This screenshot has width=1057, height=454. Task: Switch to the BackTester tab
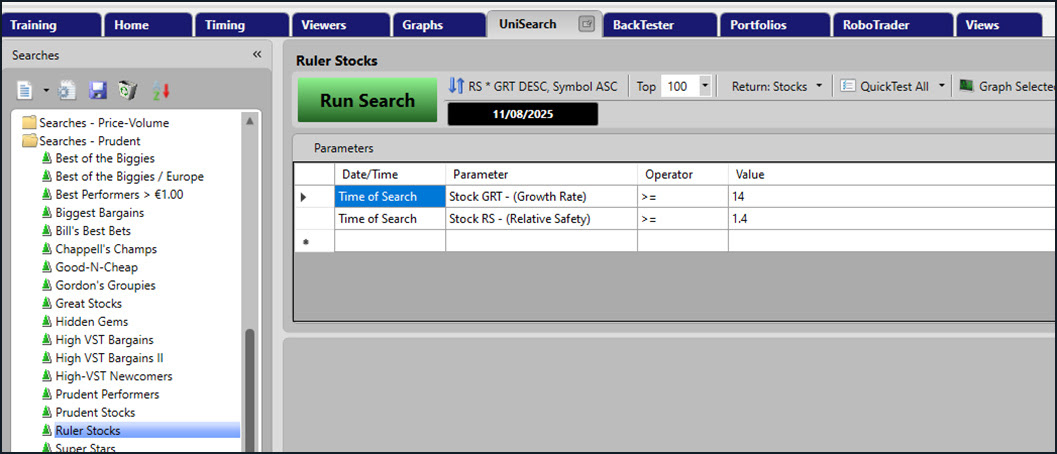tap(644, 25)
